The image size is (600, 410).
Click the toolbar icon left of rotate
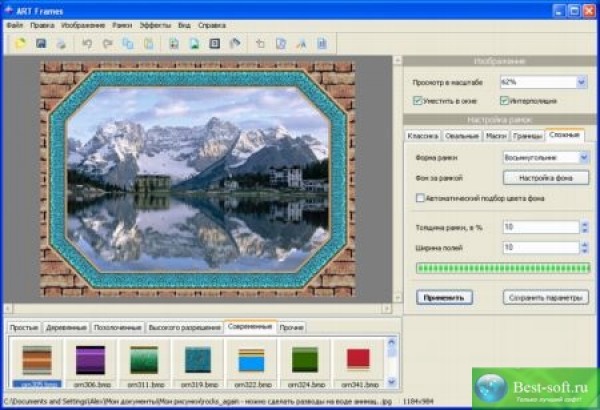235,43
